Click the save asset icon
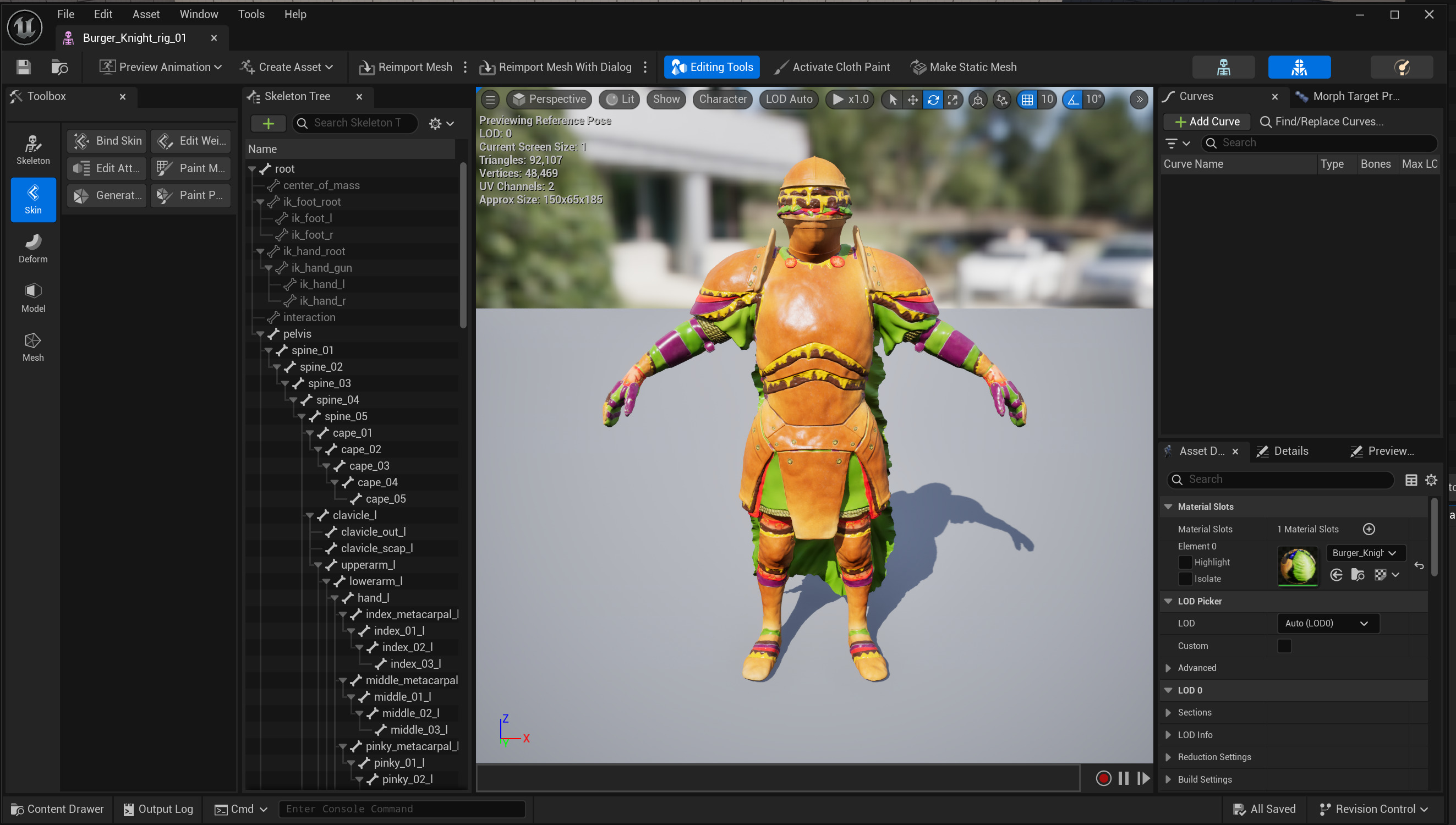This screenshot has width=1456, height=825. [x=23, y=67]
